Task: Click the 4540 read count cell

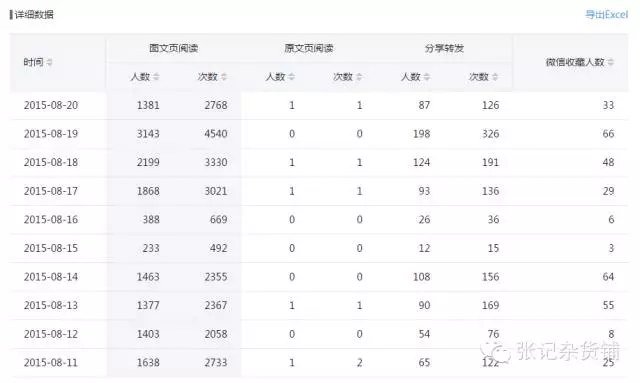Action: pos(216,134)
